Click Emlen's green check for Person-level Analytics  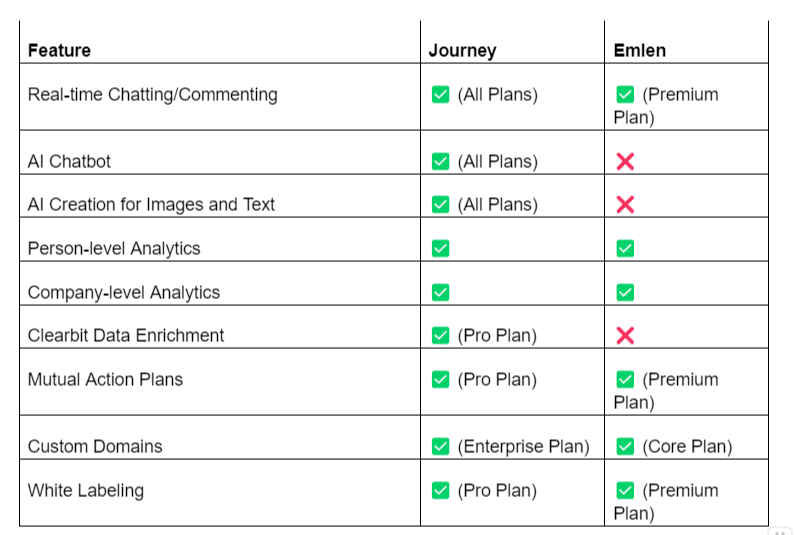coord(625,248)
